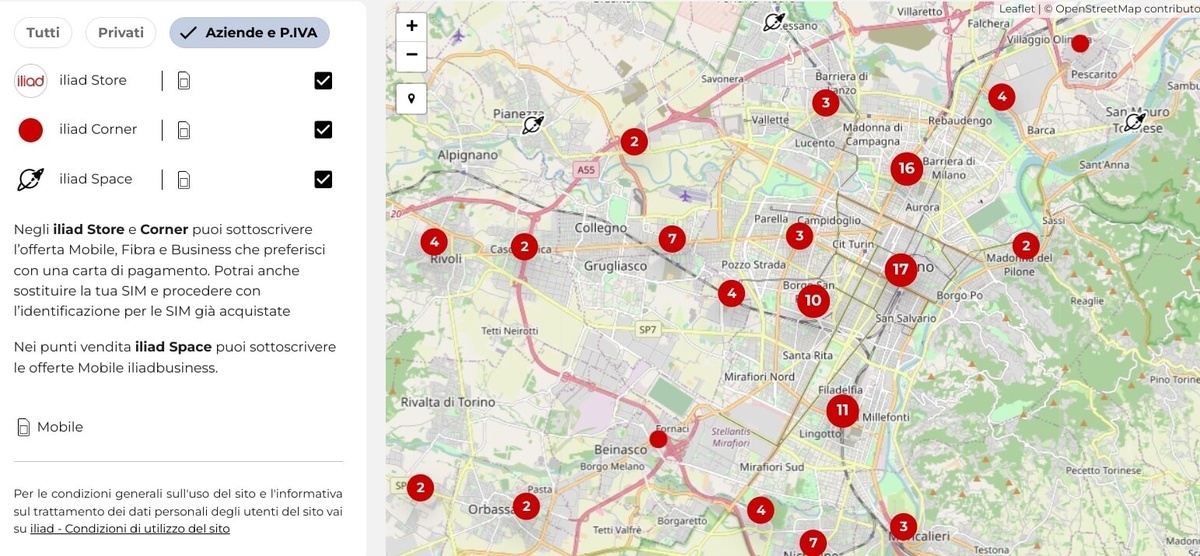Image resolution: width=1200 pixels, height=556 pixels.
Task: Click the locate-me pin button on map
Action: pyautogui.click(x=411, y=98)
